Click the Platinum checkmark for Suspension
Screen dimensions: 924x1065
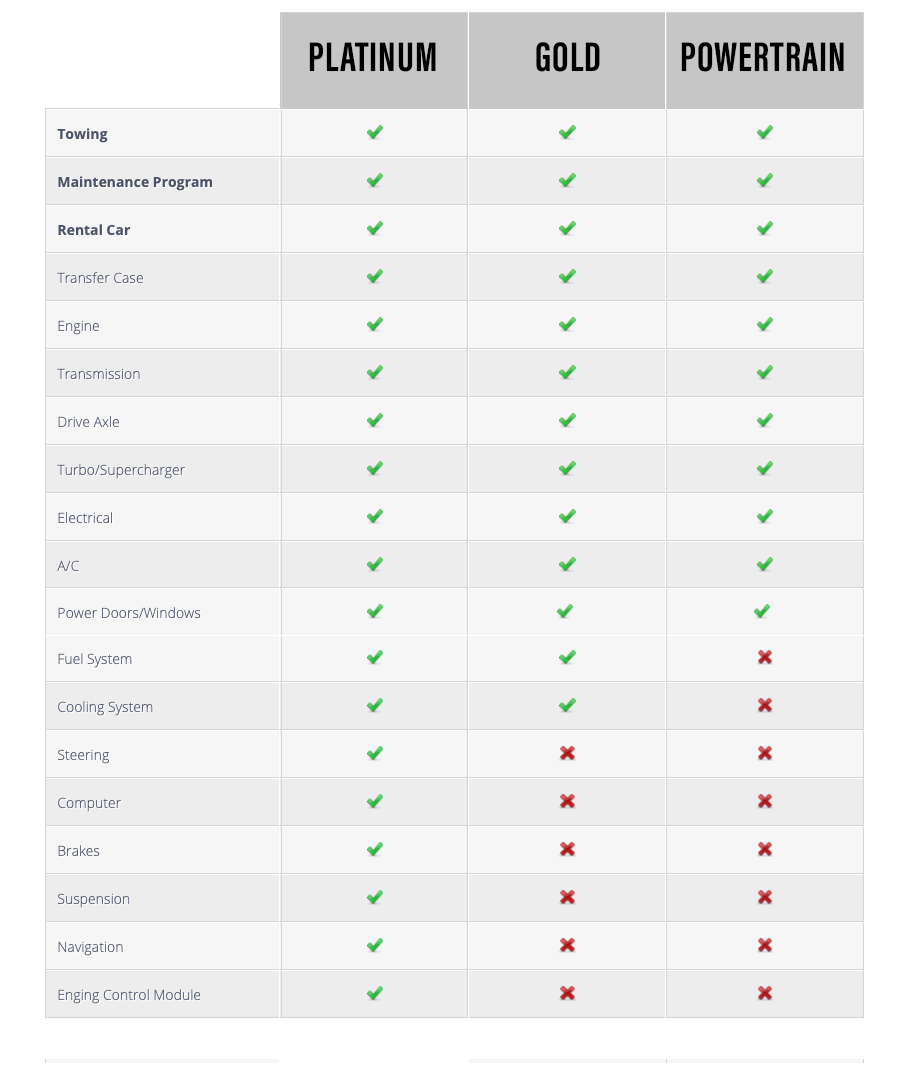pyautogui.click(x=374, y=897)
